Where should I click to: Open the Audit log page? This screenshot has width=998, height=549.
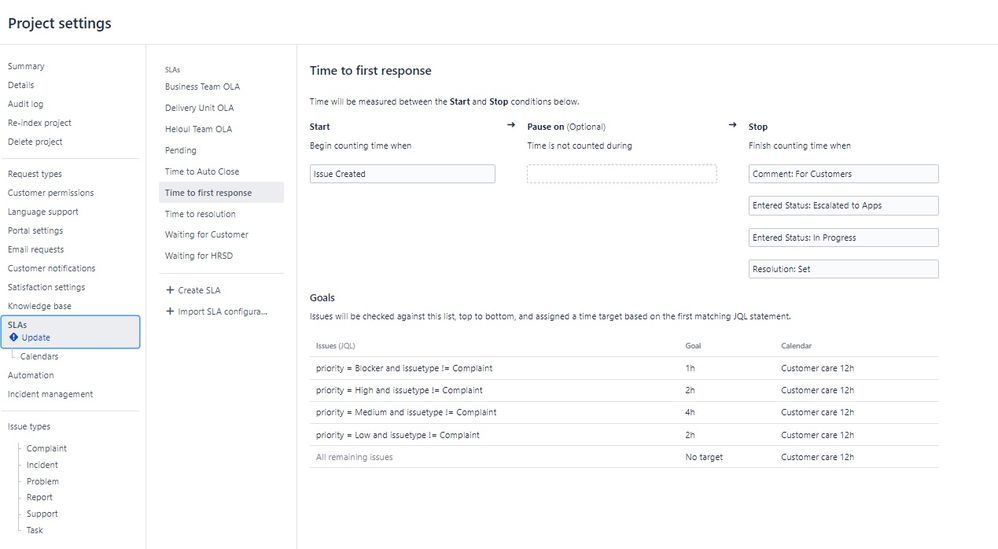25,104
